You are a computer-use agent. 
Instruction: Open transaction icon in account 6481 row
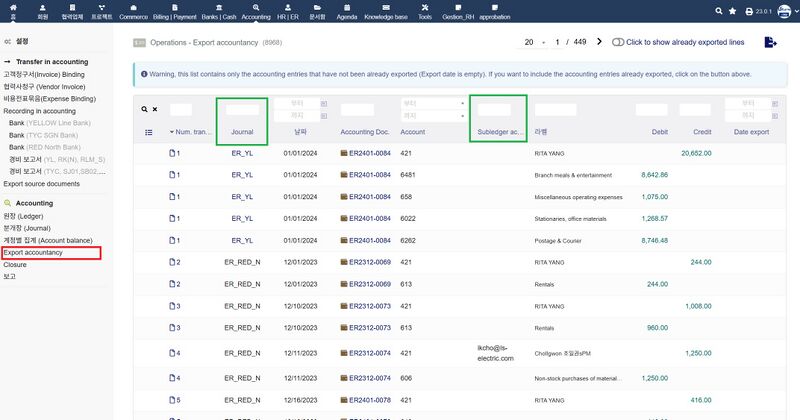[x=172, y=175]
